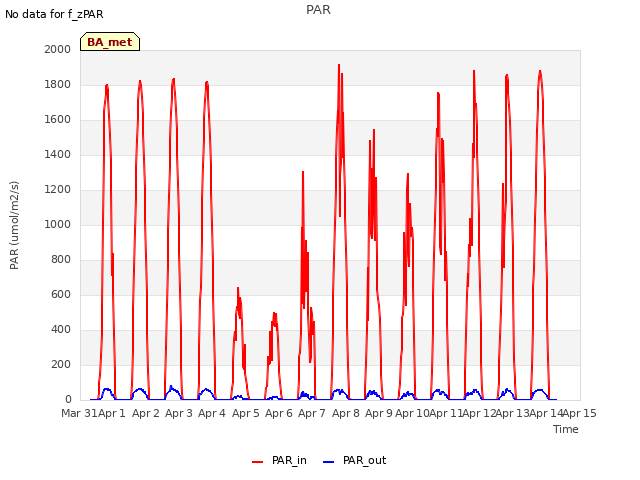Viewport: 640px width, 480px height.
Task: Click the 200 y-axis tick label
Action: coord(61,364)
